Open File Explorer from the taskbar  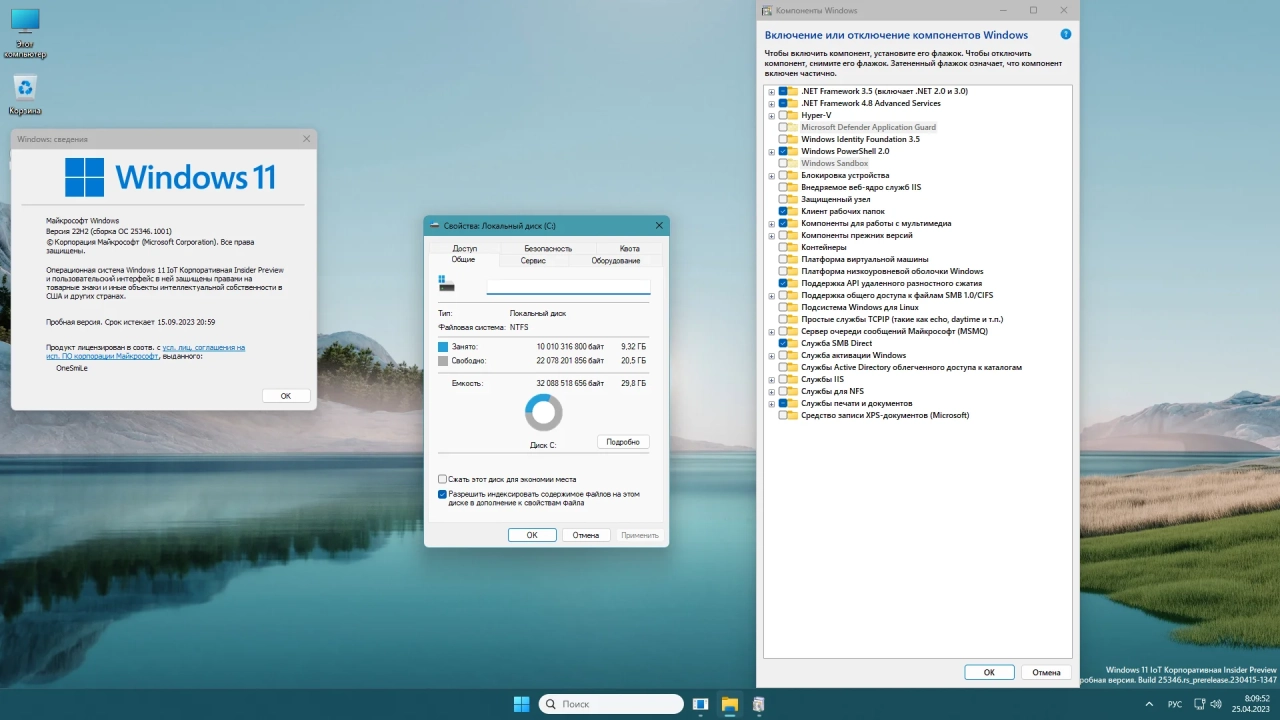729,704
